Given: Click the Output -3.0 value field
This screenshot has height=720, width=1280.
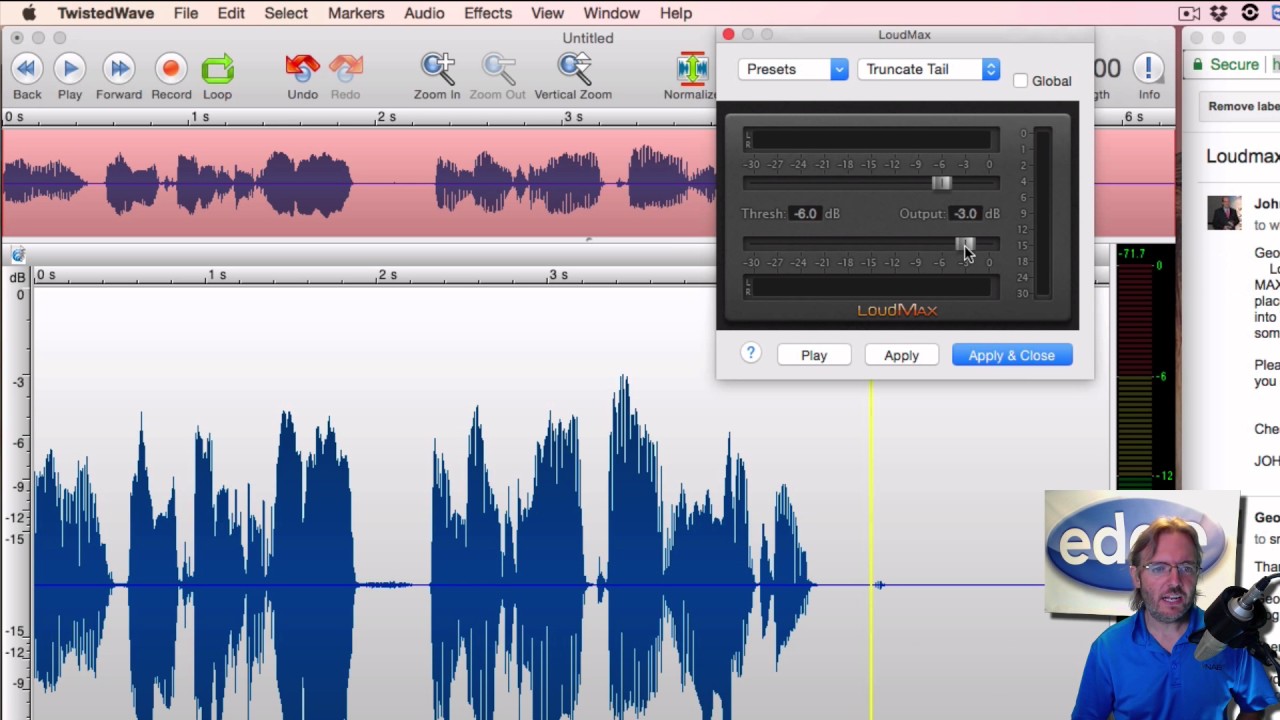Looking at the screenshot, I should pos(965,213).
